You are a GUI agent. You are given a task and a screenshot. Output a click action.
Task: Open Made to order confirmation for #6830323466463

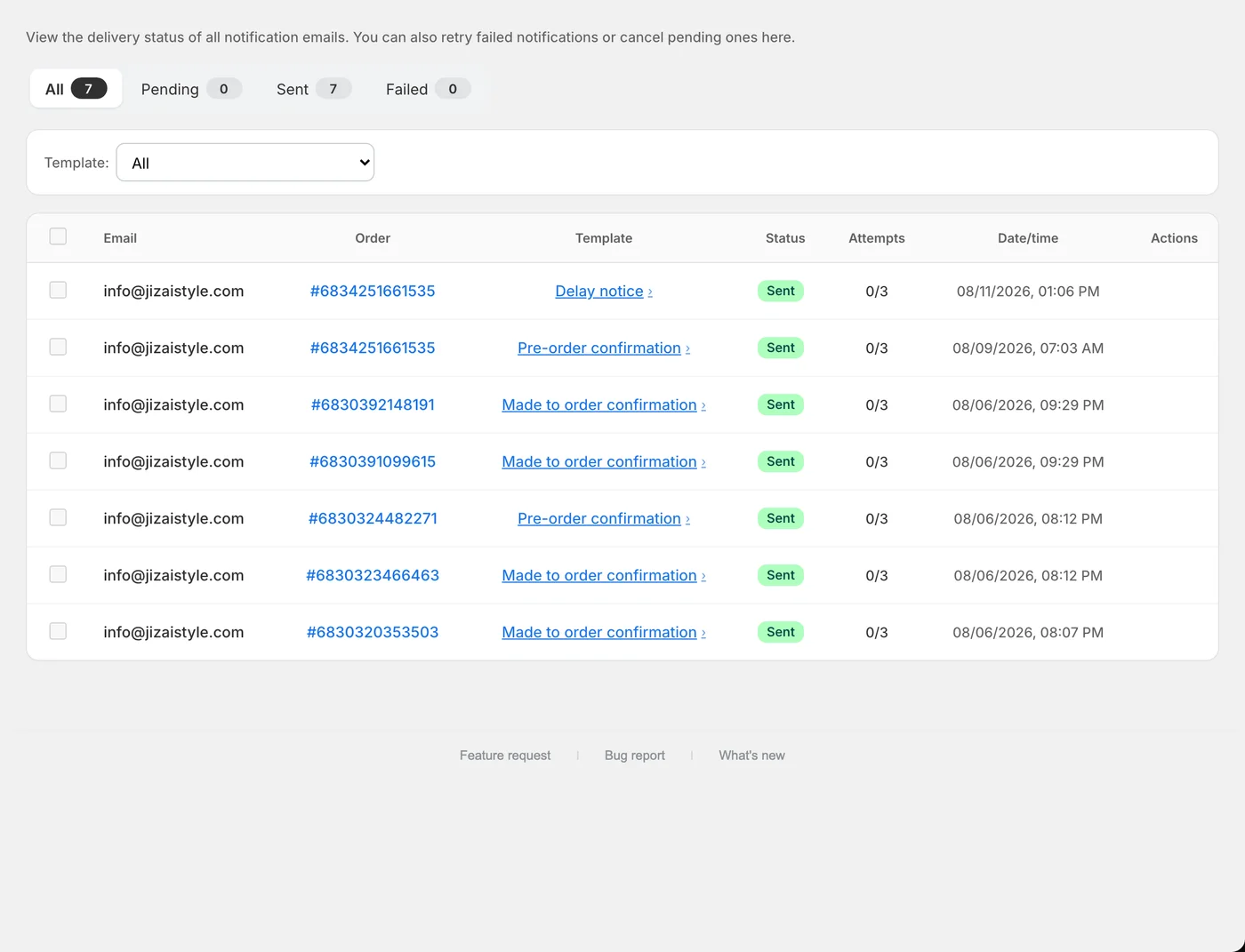pos(604,575)
